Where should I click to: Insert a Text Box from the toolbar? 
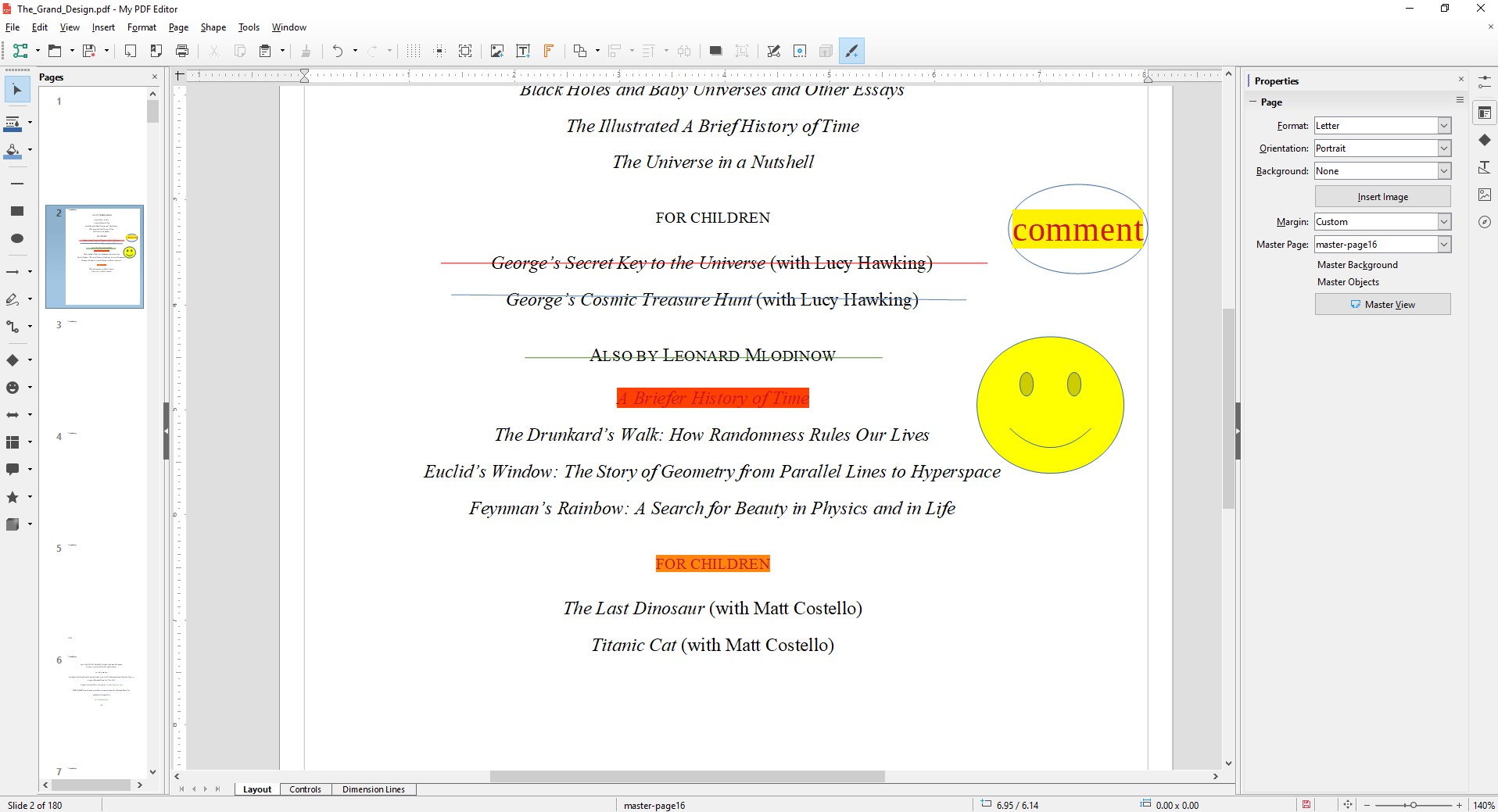(523, 51)
